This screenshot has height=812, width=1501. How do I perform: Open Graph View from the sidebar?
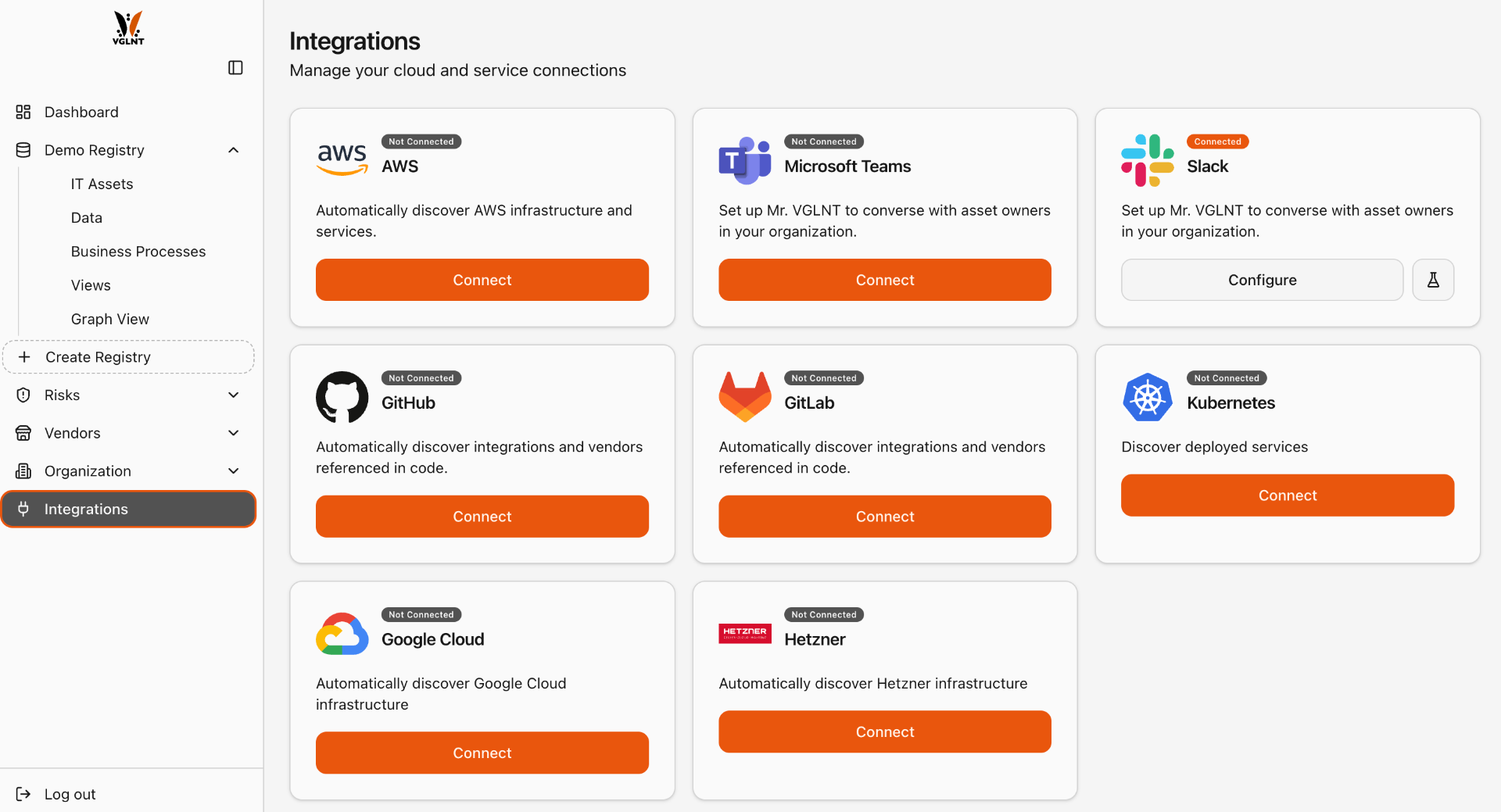(109, 319)
